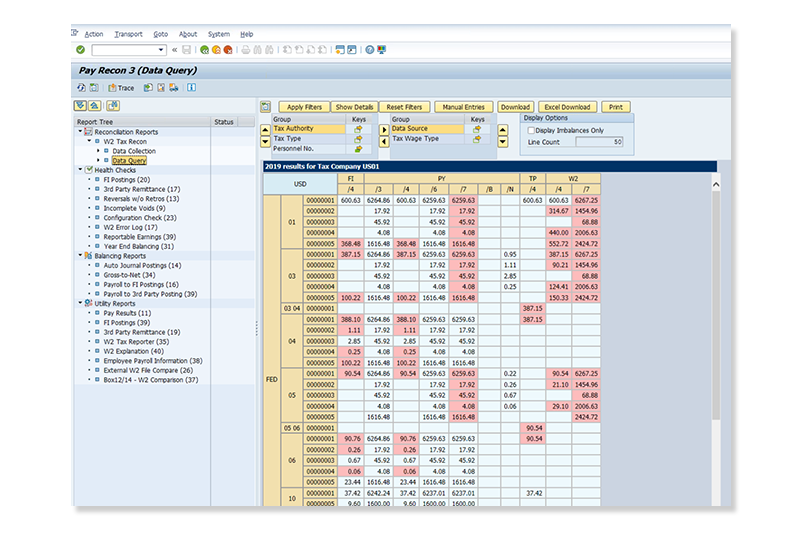
Task: Collapse the Balancing Reports tree node
Action: [80, 256]
